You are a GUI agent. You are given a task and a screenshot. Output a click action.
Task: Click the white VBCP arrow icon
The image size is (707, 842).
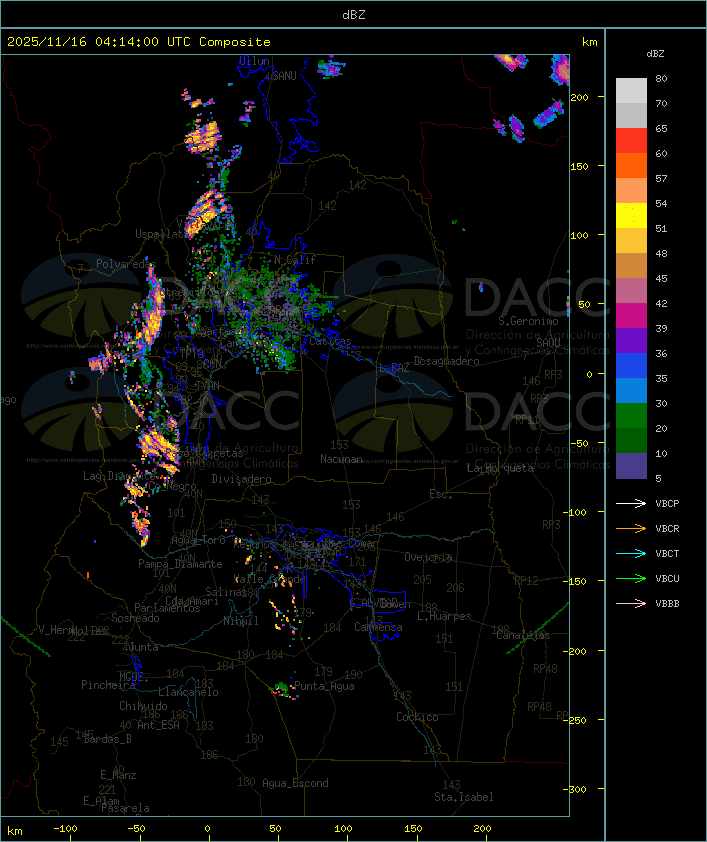pyautogui.click(x=631, y=504)
